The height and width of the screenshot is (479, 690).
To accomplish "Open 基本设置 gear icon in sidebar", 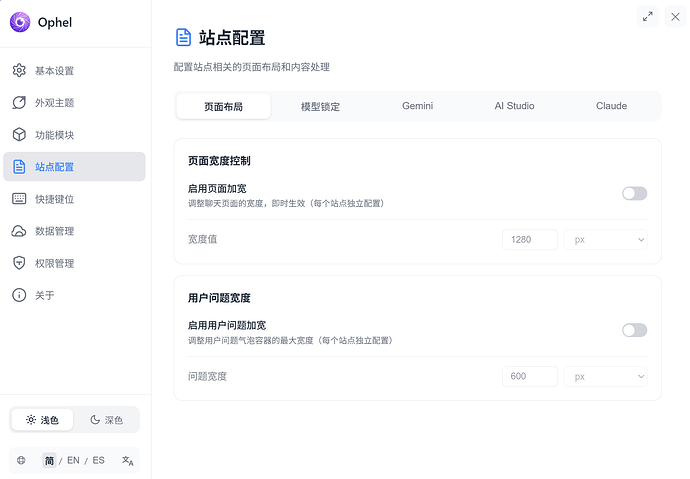I will [x=19, y=71].
